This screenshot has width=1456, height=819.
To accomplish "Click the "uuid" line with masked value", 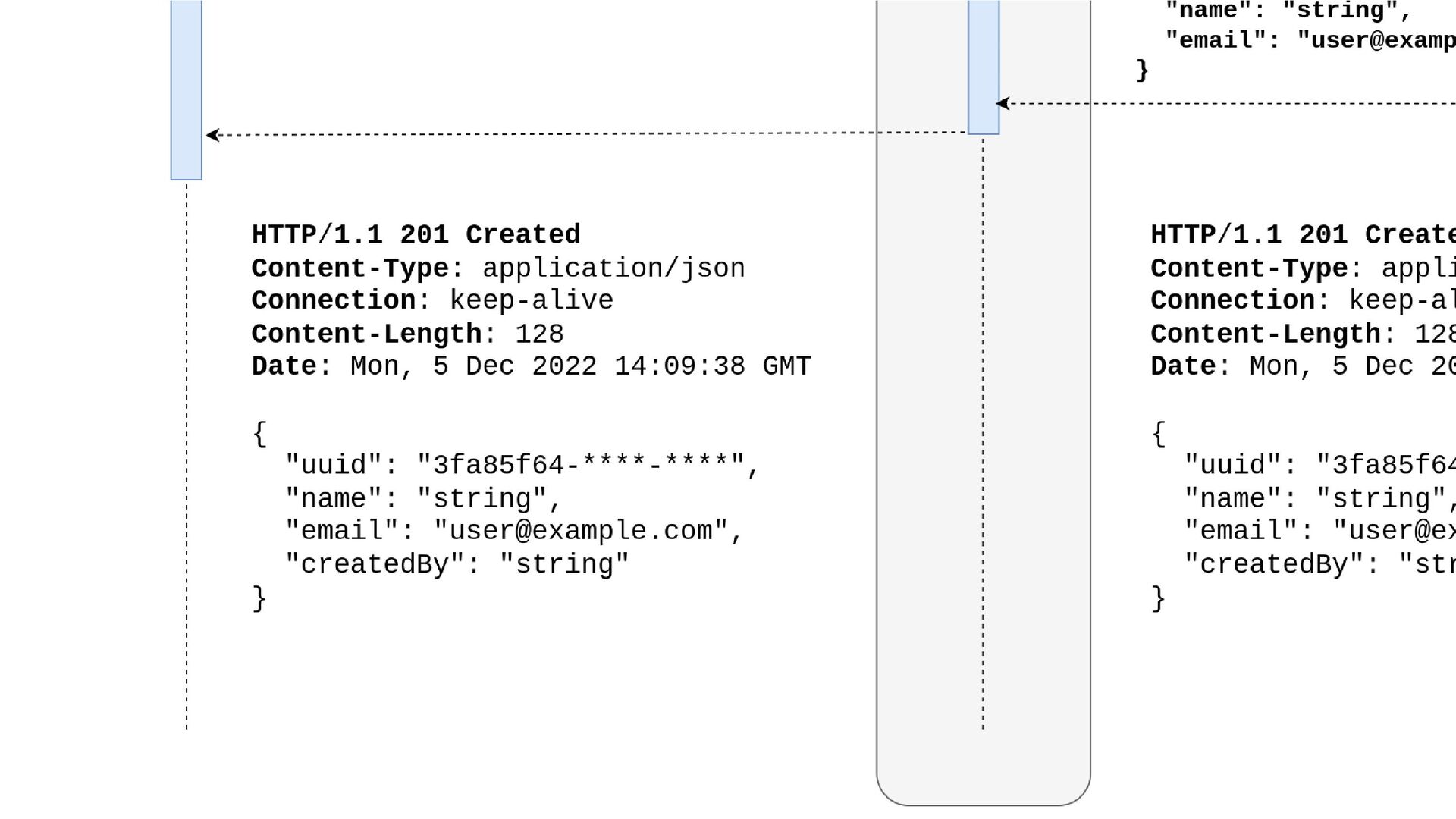I will click(x=522, y=465).
